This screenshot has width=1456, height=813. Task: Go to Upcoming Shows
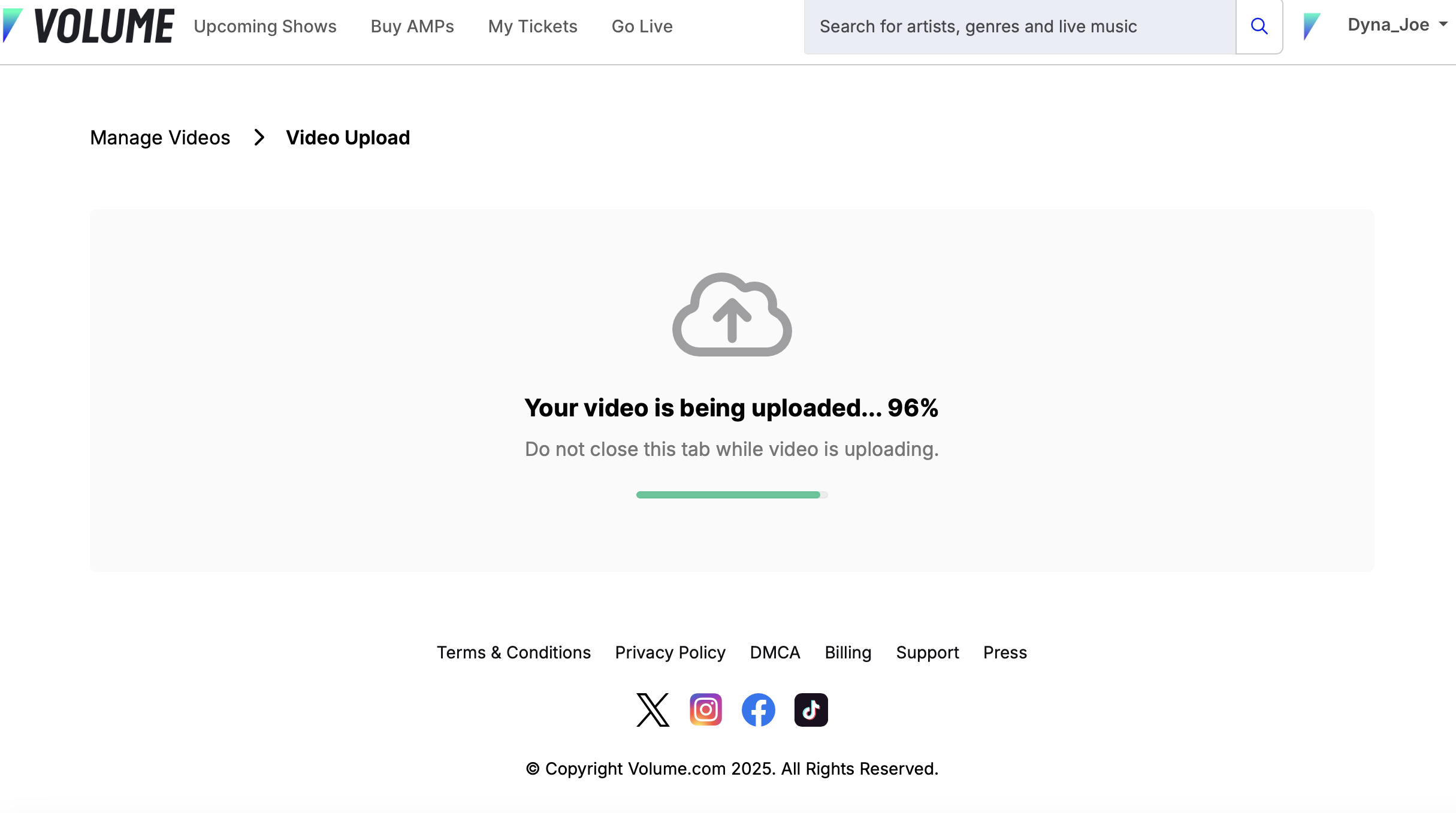(x=265, y=26)
